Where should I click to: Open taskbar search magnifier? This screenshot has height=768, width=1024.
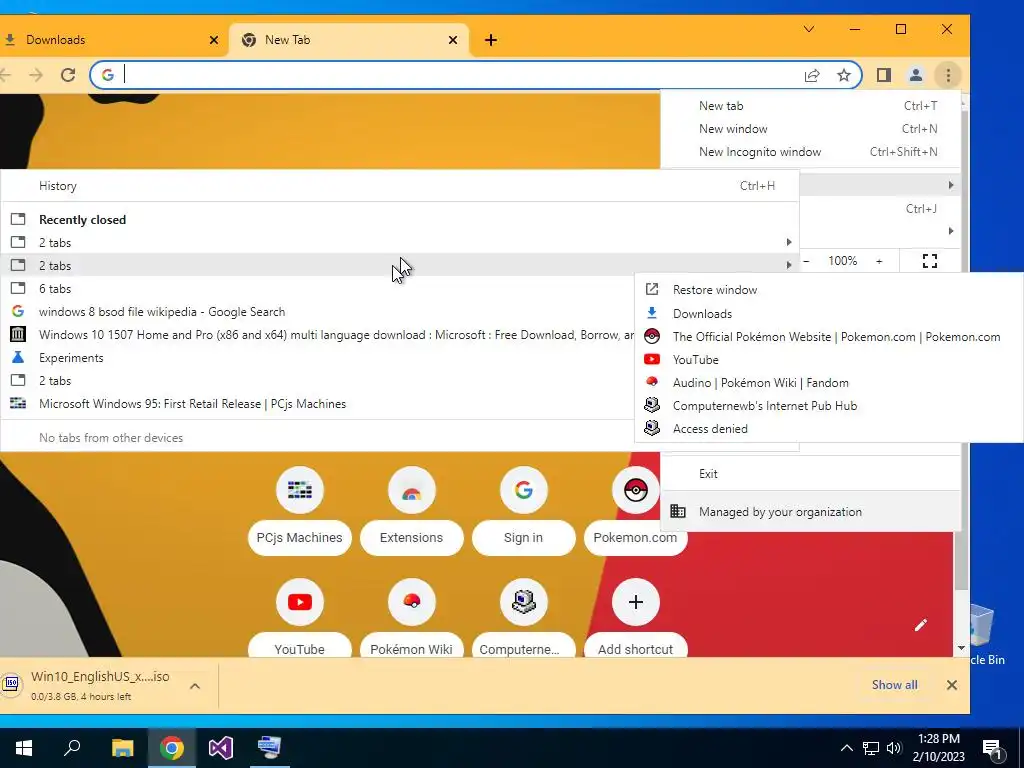tap(72, 748)
